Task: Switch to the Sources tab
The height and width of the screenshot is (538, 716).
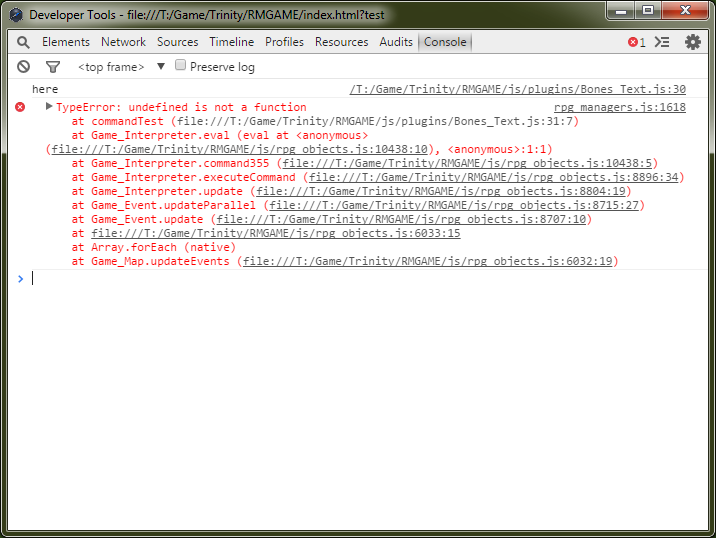Action: (x=178, y=42)
